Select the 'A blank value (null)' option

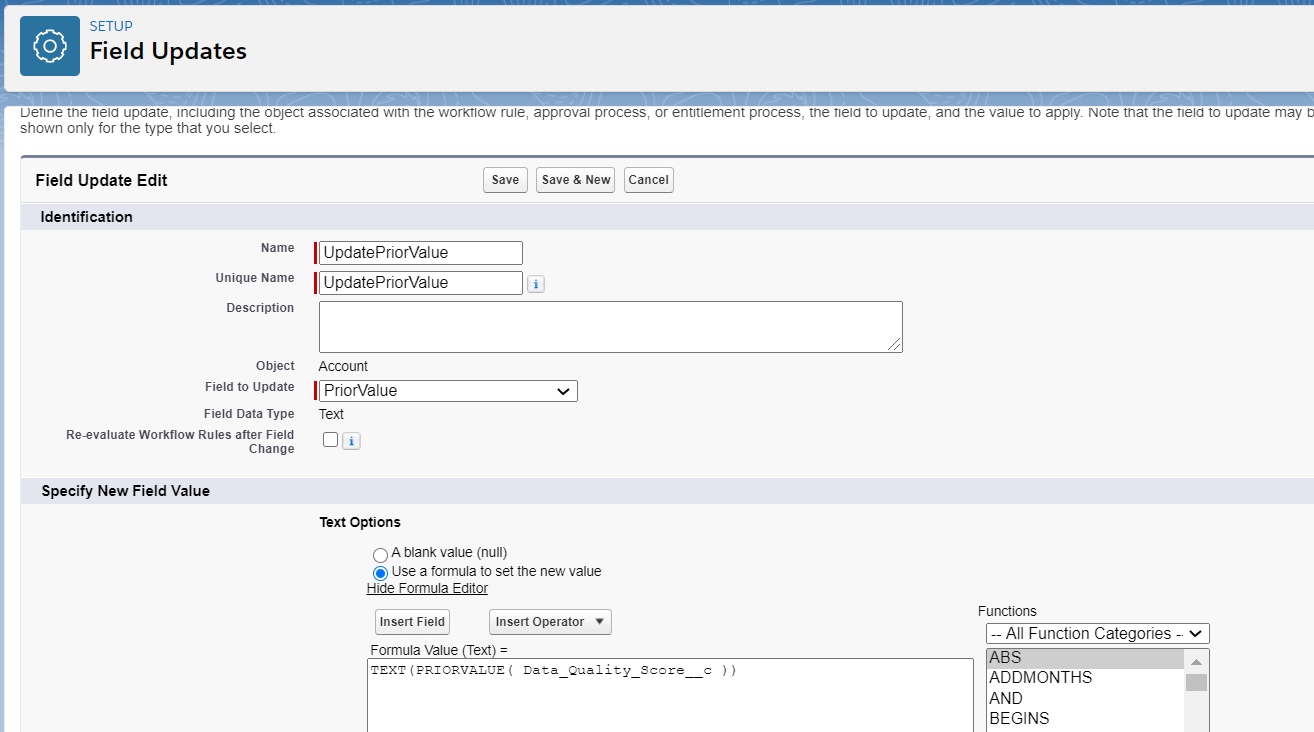[380, 553]
